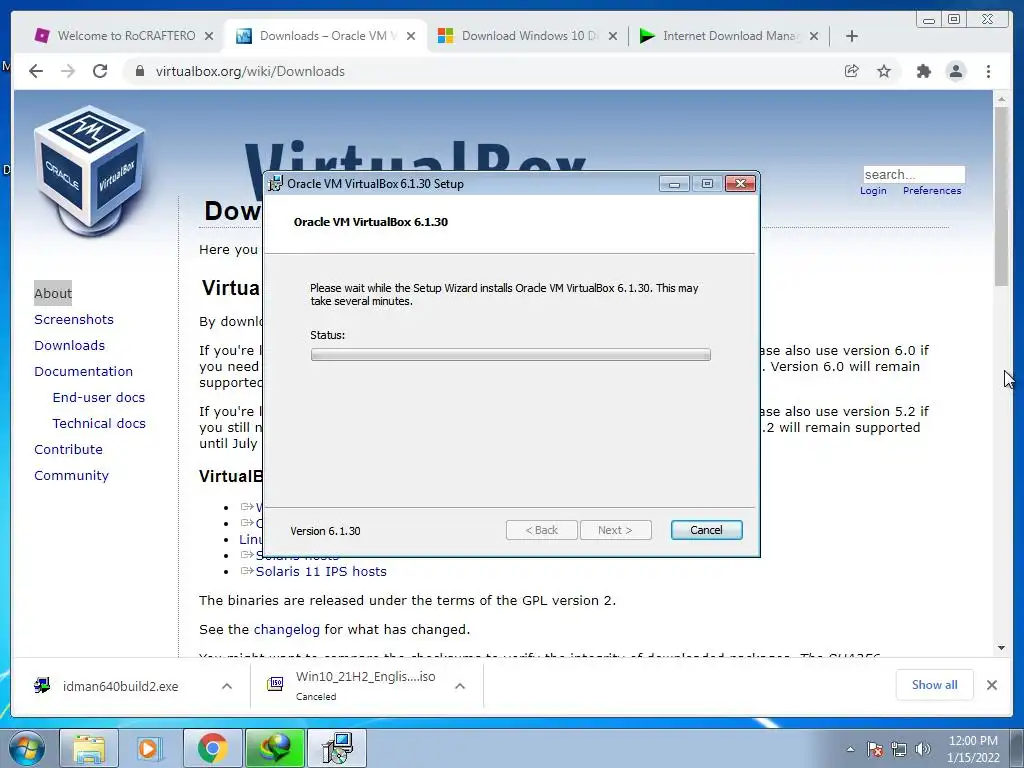Open Chrome extensions puzzle icon

[923, 71]
